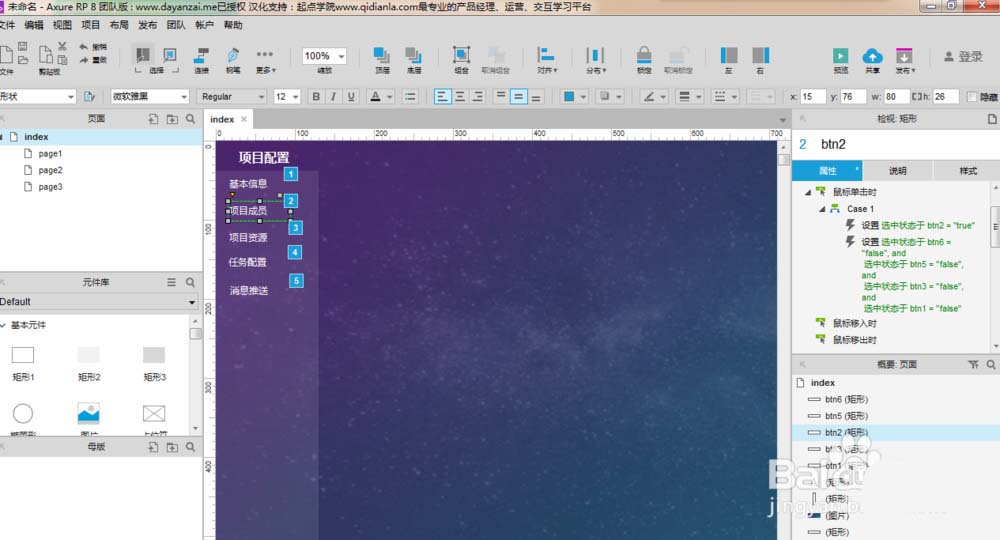Launch the prototype Preview

841,59
